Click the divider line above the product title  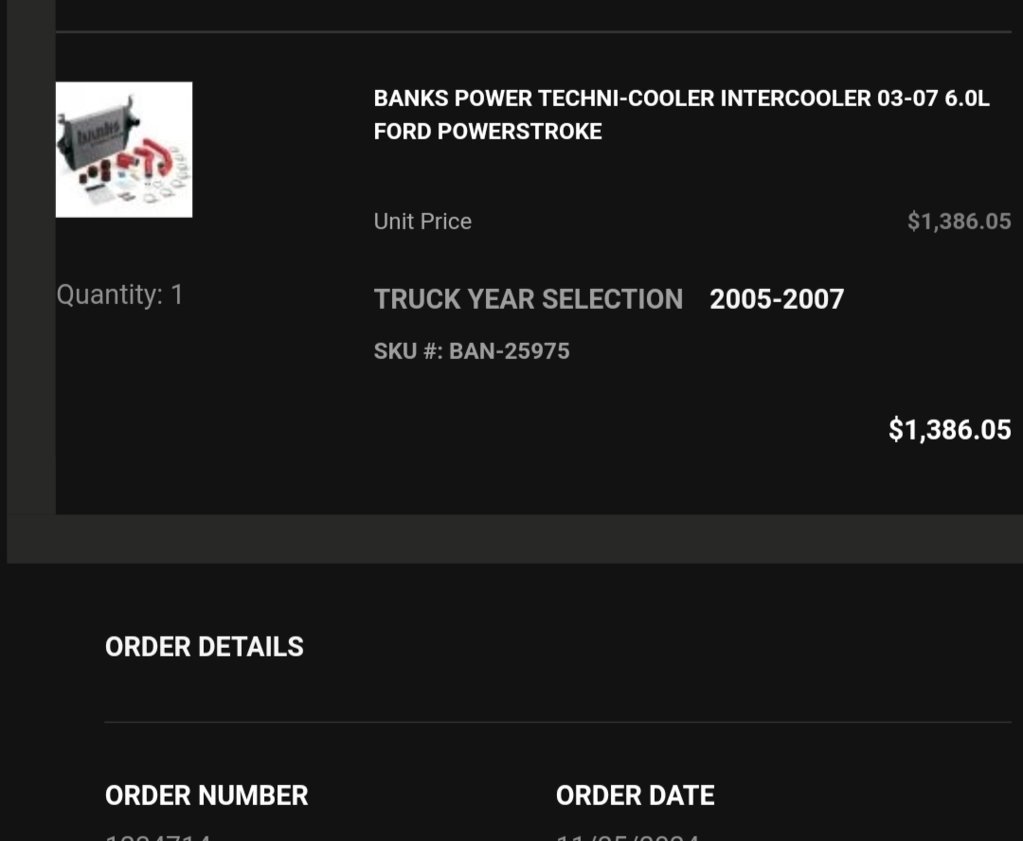click(534, 31)
